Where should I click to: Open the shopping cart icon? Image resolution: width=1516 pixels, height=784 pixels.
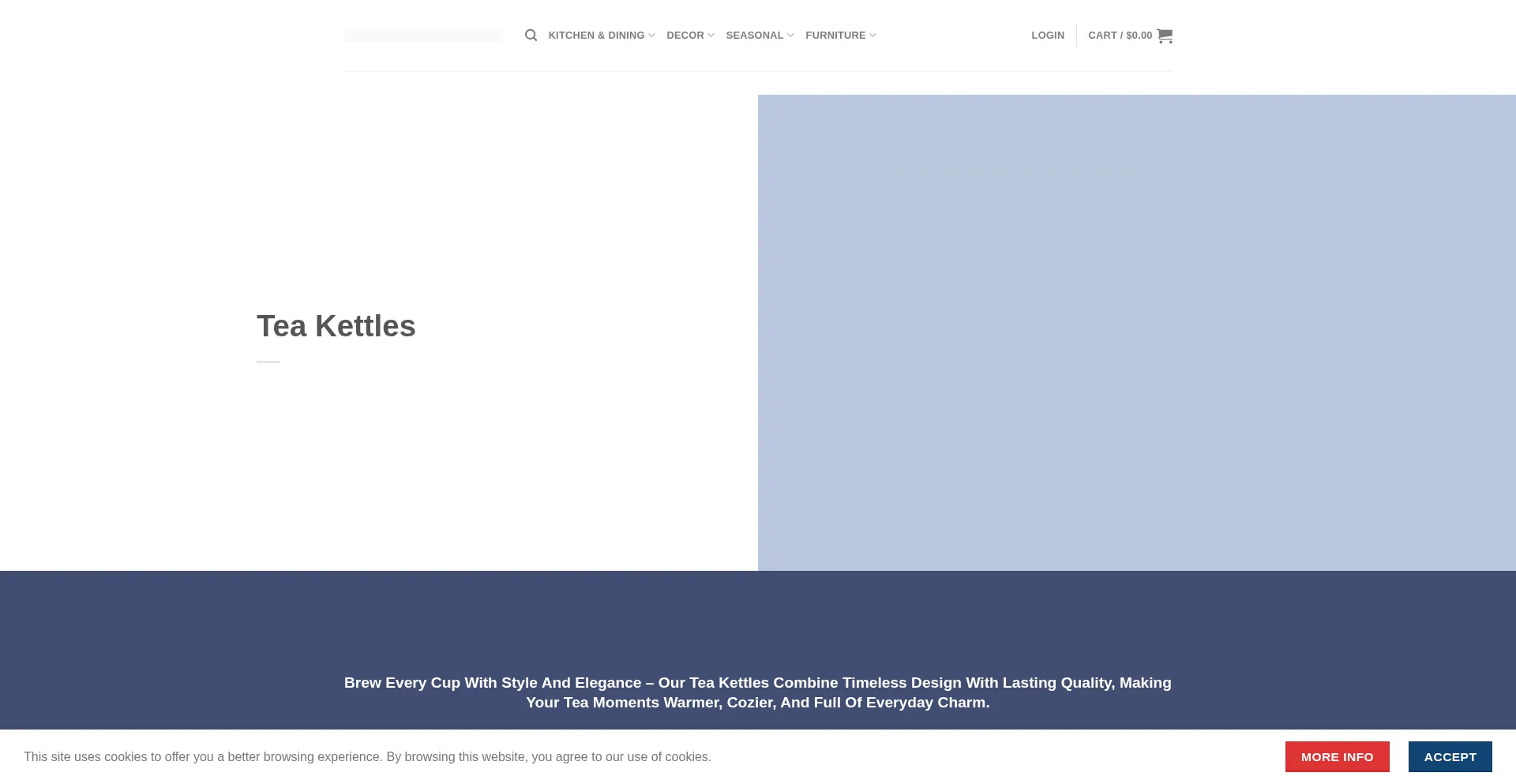click(x=1165, y=36)
